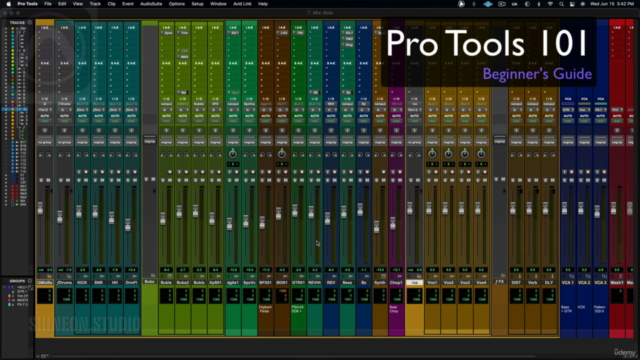Viewport: 640px width, 360px height.
Task: Open group assignment selector on Vox4 track
Action: coord(481,142)
